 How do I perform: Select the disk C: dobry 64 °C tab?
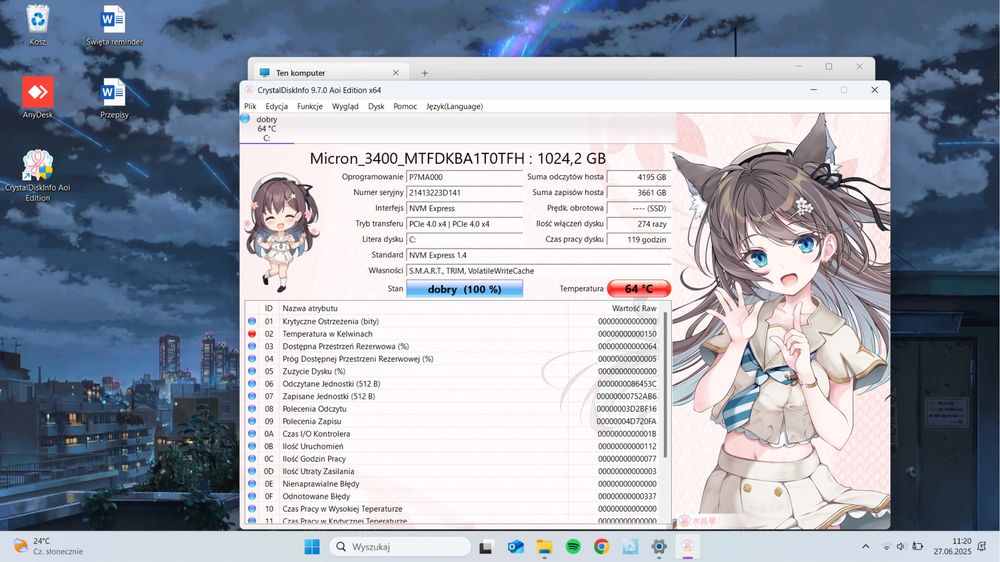(x=267, y=128)
